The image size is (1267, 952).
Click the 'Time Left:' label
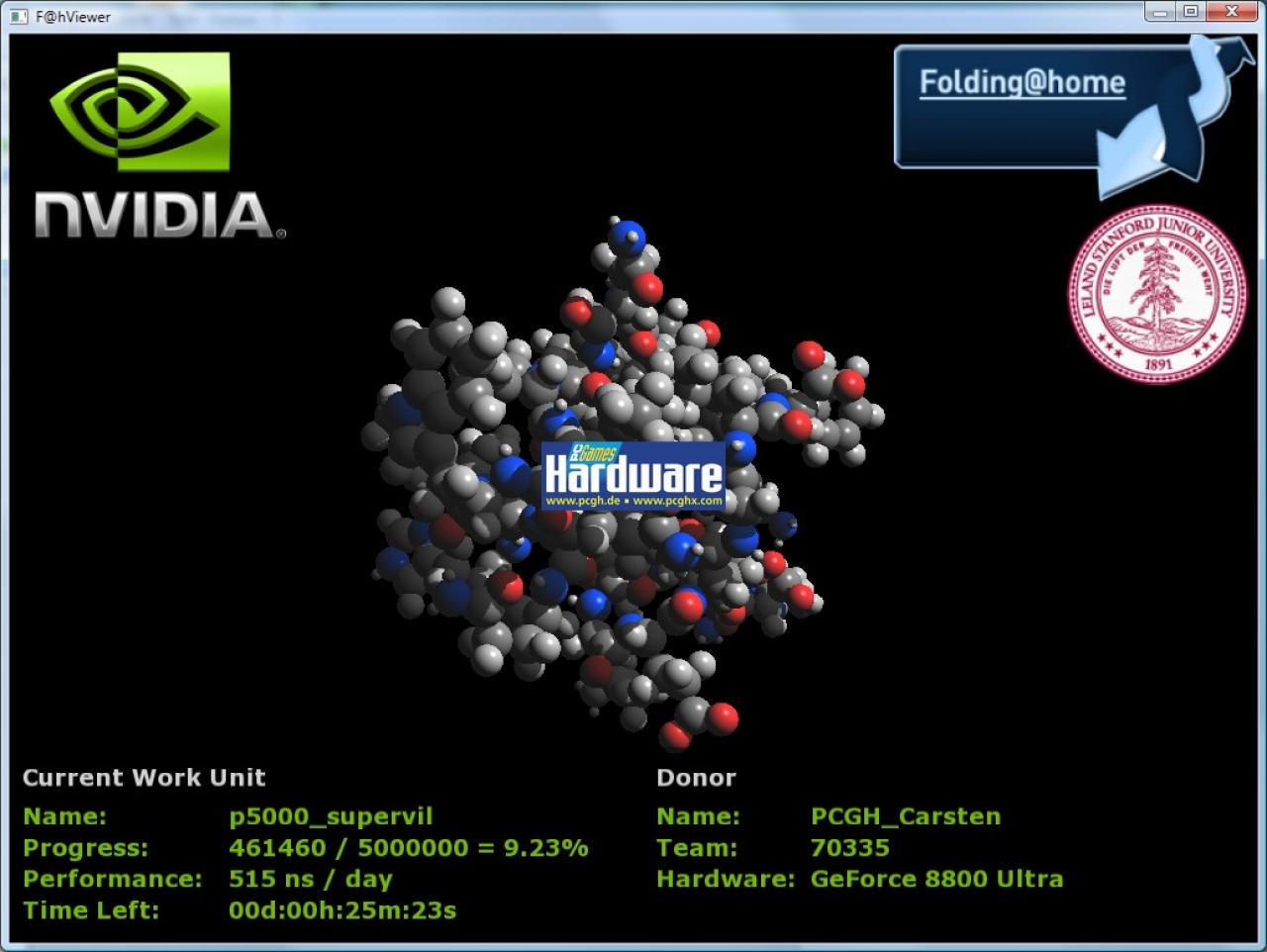(91, 910)
